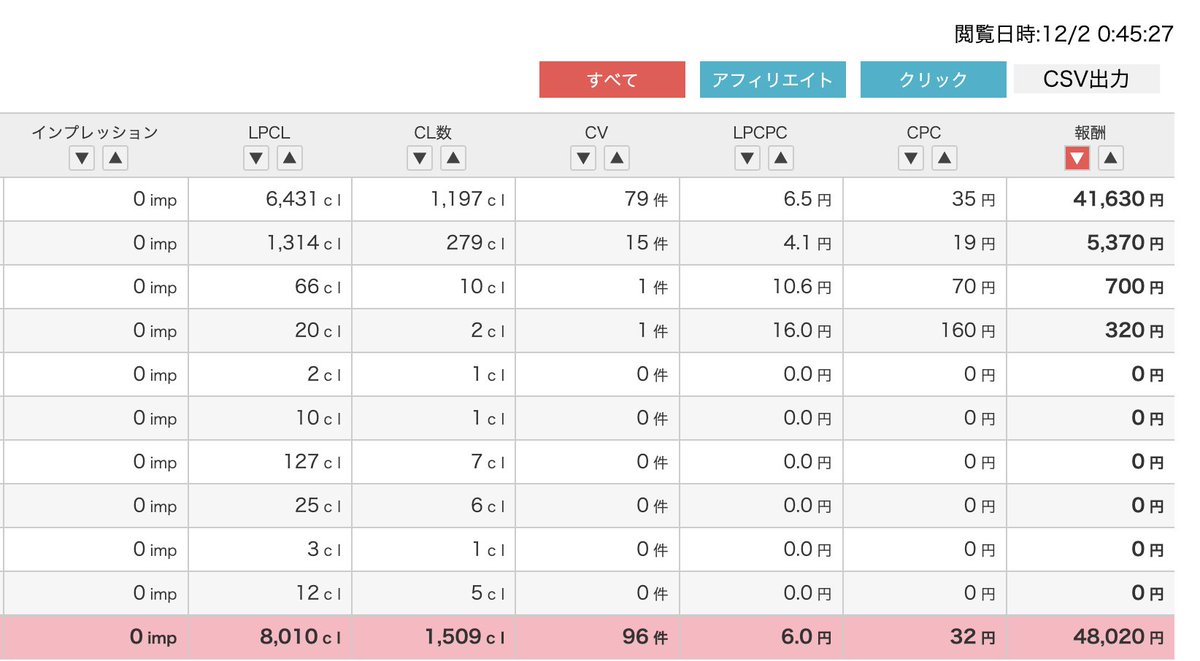Sort CV column ascending

617,158
